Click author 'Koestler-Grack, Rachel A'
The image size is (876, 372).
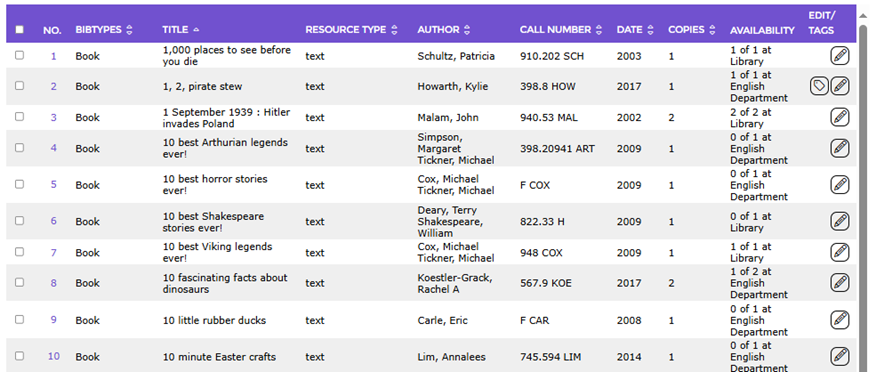click(x=455, y=283)
